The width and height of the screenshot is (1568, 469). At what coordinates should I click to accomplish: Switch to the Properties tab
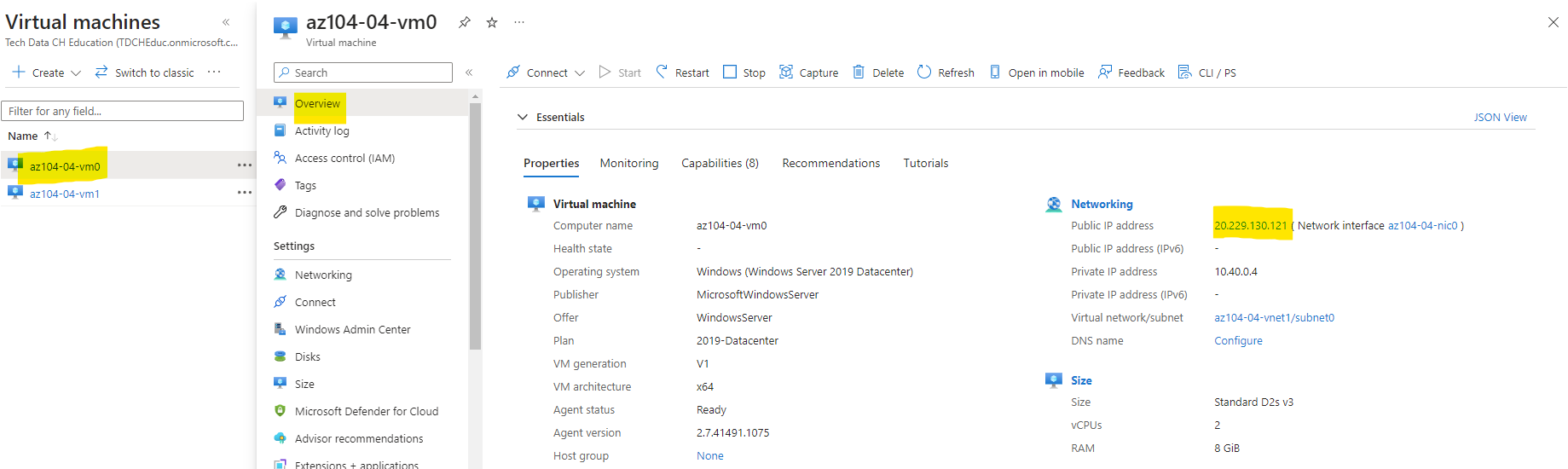point(551,163)
